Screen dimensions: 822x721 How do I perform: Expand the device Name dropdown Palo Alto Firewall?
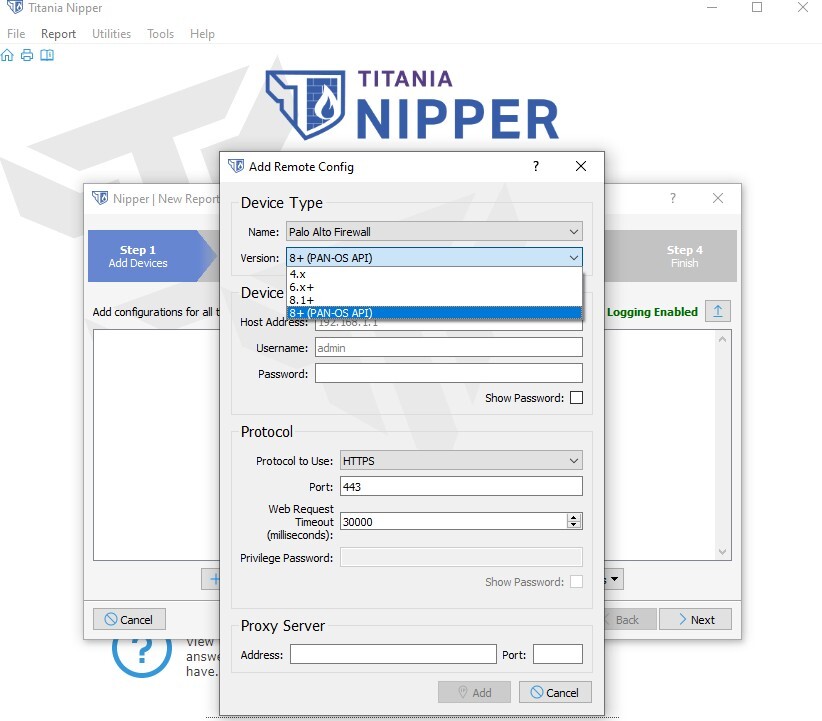[x=434, y=231]
